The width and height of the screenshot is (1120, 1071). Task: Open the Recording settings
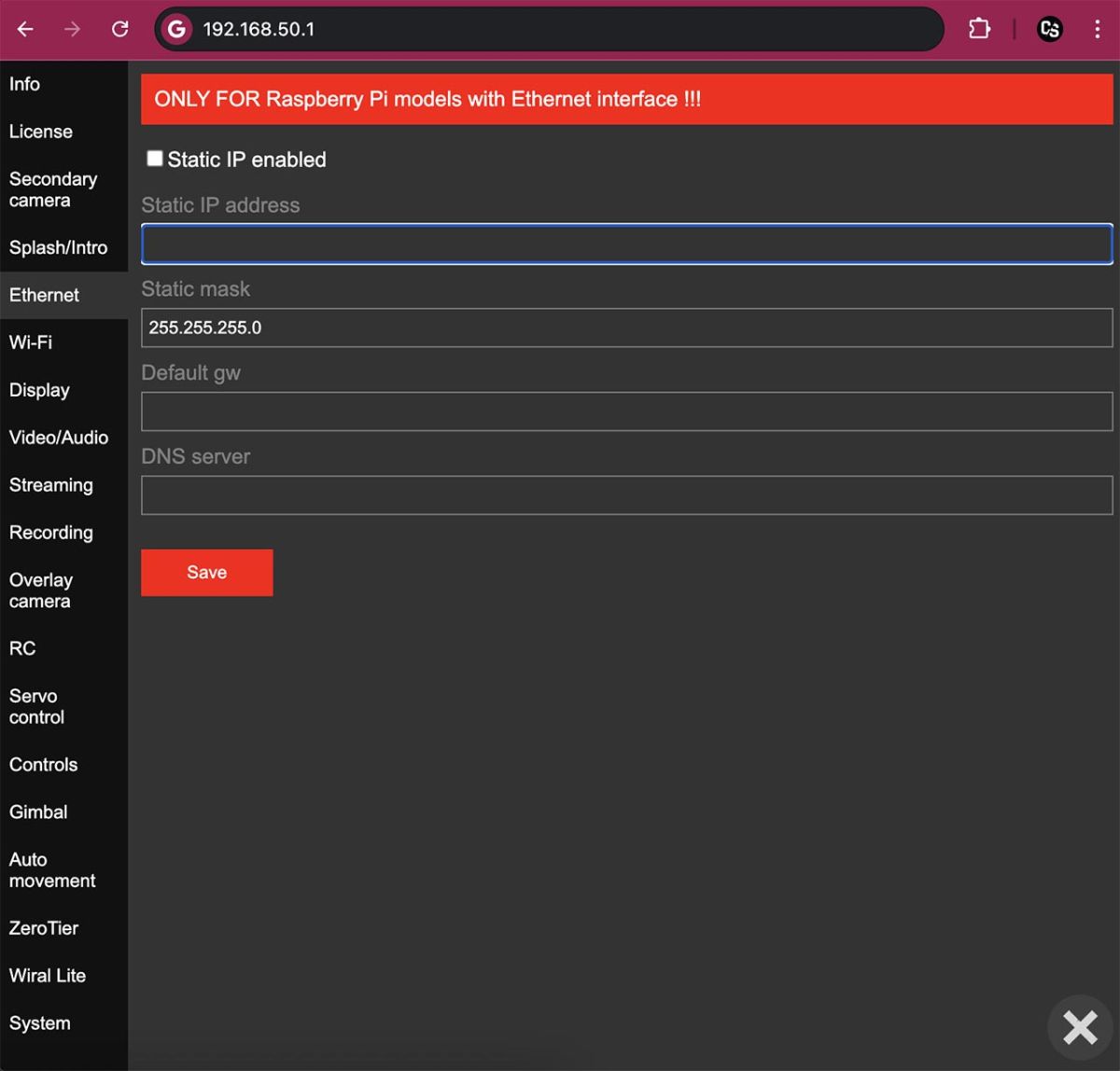50,532
